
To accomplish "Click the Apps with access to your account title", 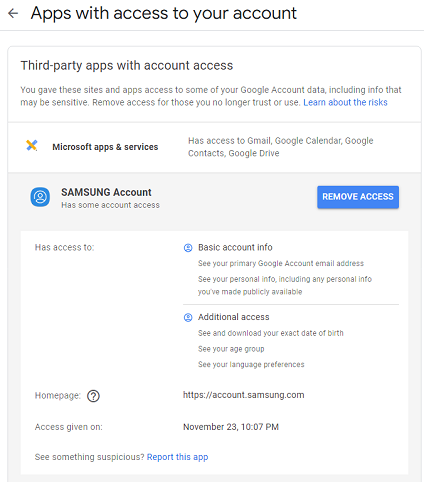I will click(164, 13).
